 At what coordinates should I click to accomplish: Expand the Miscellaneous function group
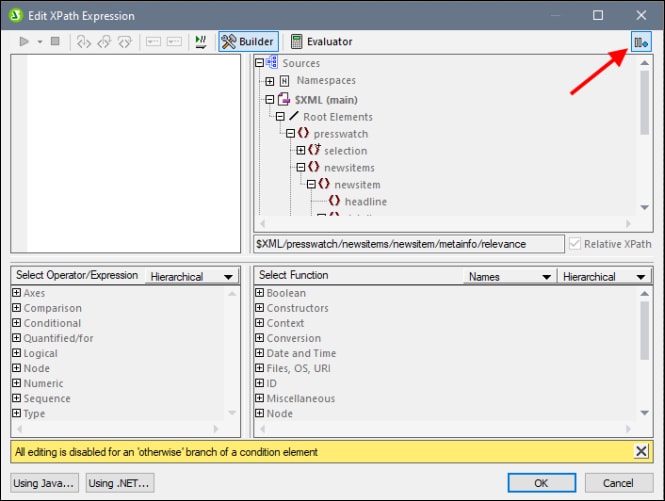click(260, 398)
